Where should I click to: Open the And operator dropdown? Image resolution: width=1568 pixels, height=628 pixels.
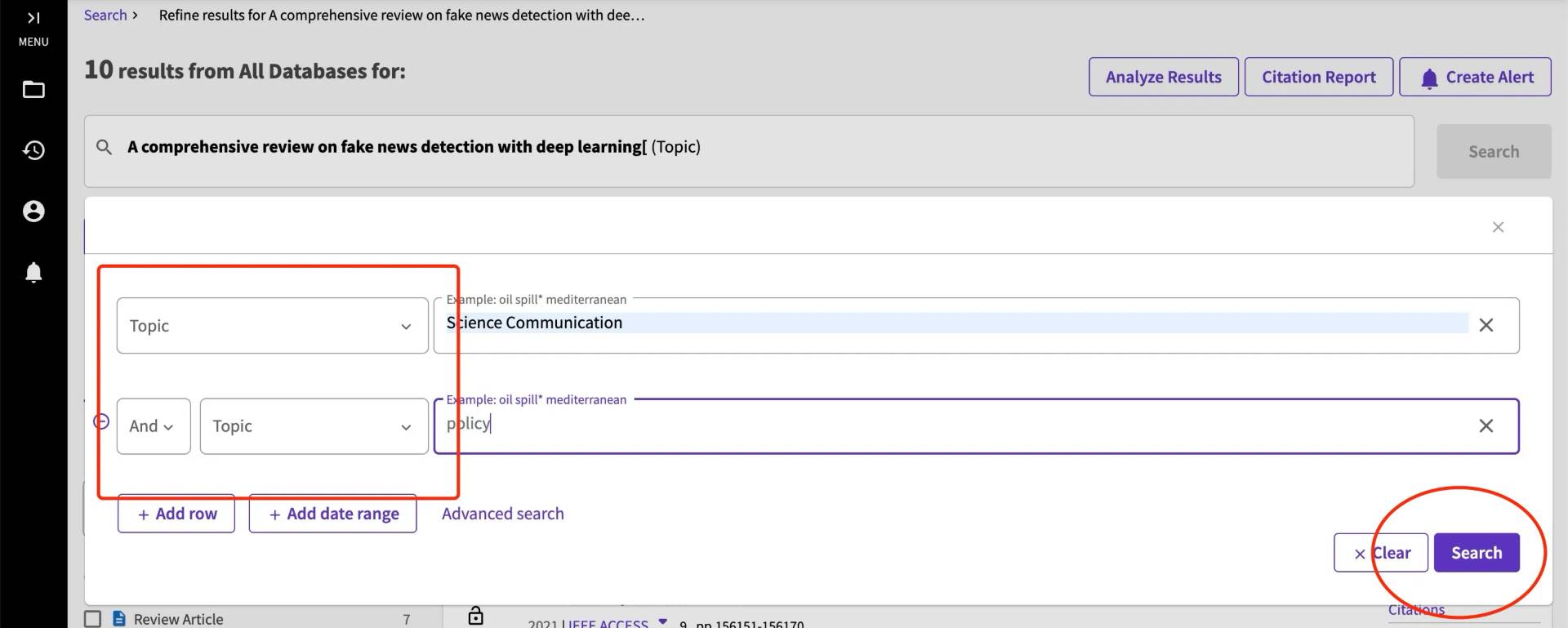[x=154, y=425]
